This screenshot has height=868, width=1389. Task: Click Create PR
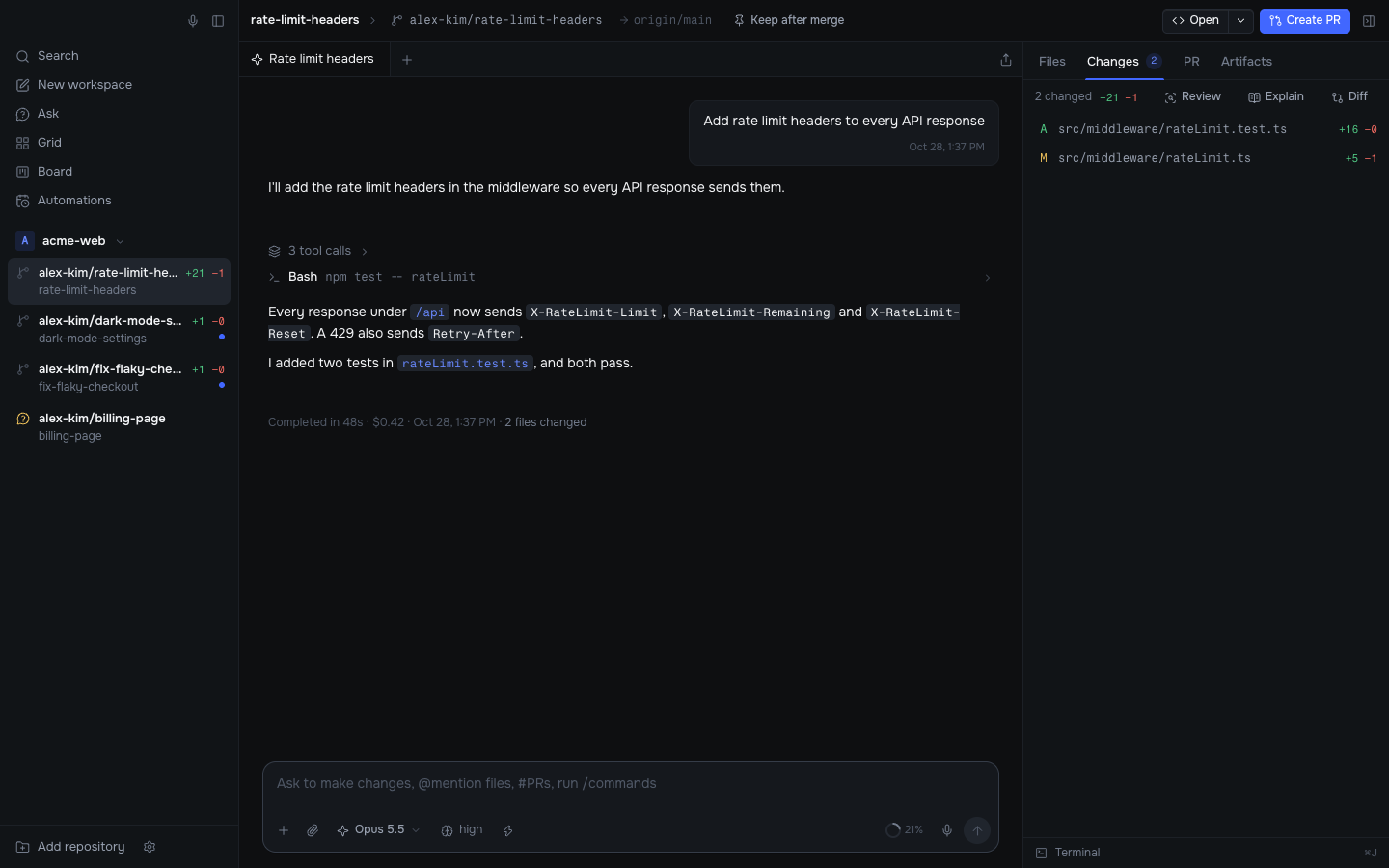coord(1305,20)
